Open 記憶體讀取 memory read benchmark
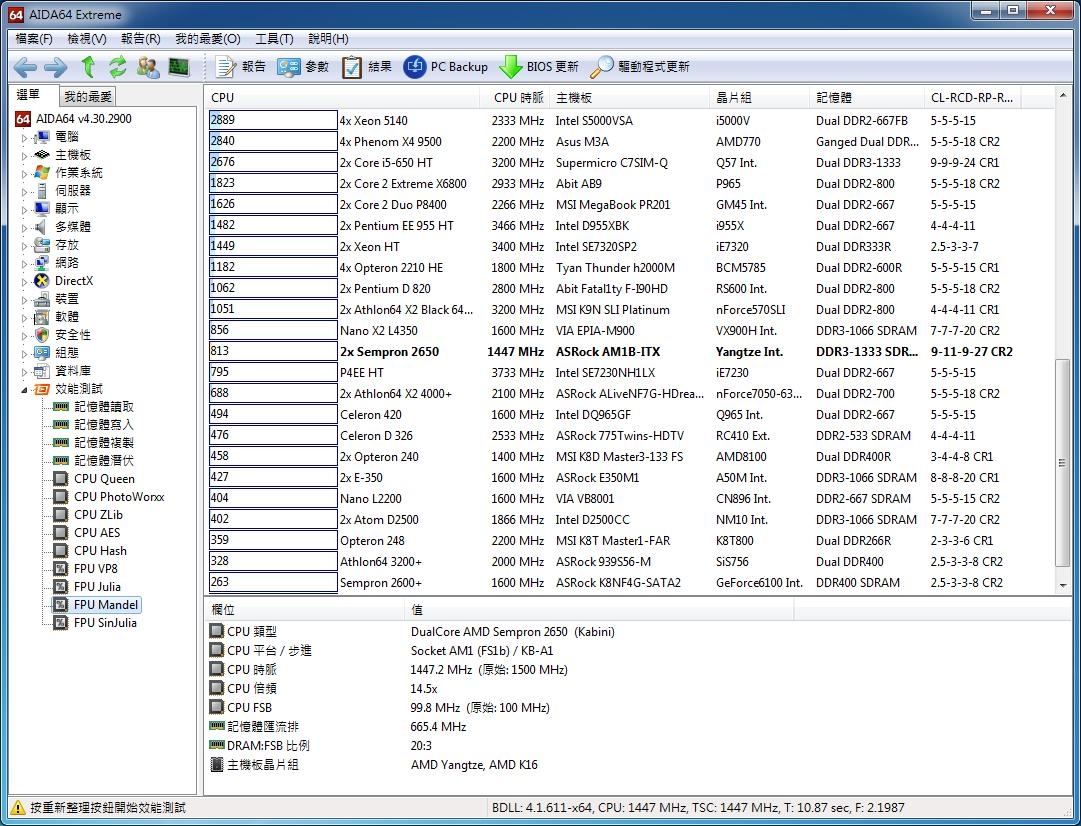 [x=103, y=407]
